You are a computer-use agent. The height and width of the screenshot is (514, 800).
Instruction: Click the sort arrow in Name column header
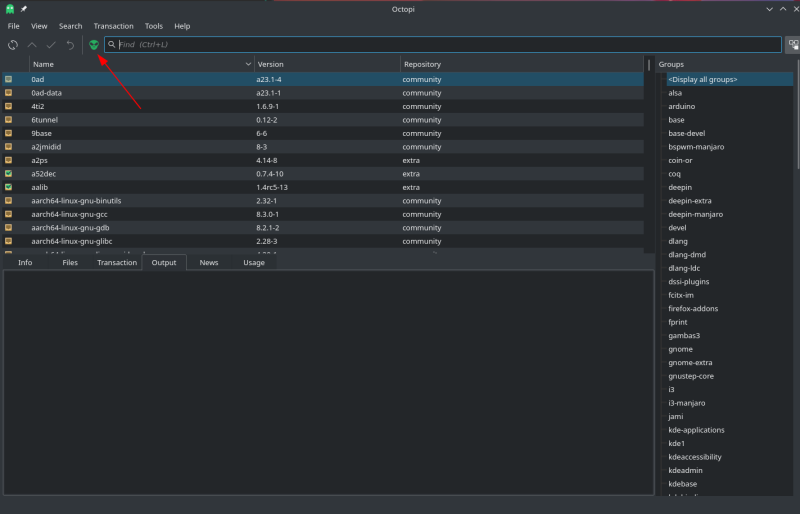pos(248,64)
